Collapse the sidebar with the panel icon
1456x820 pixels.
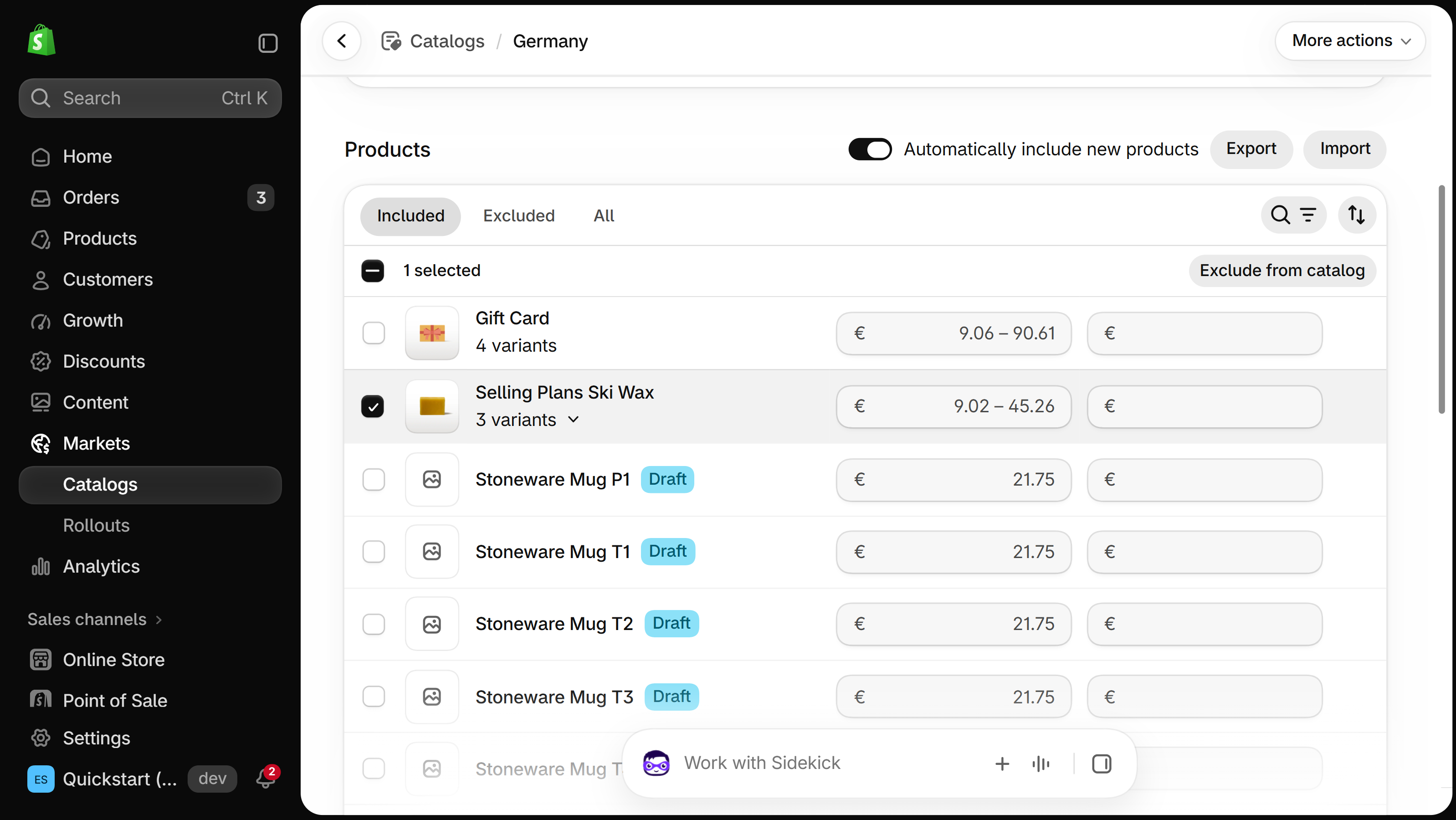268,43
